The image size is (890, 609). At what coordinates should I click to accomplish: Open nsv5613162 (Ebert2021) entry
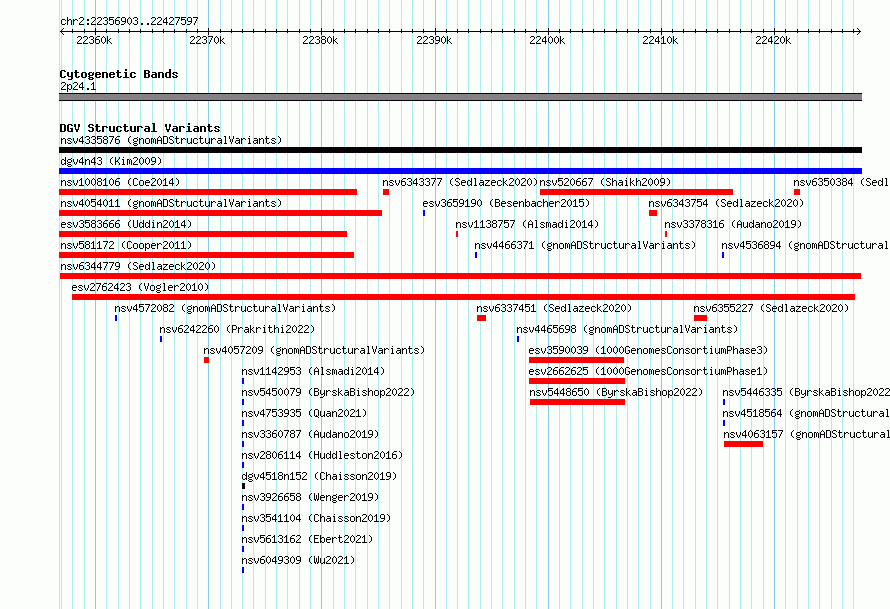(x=307, y=539)
